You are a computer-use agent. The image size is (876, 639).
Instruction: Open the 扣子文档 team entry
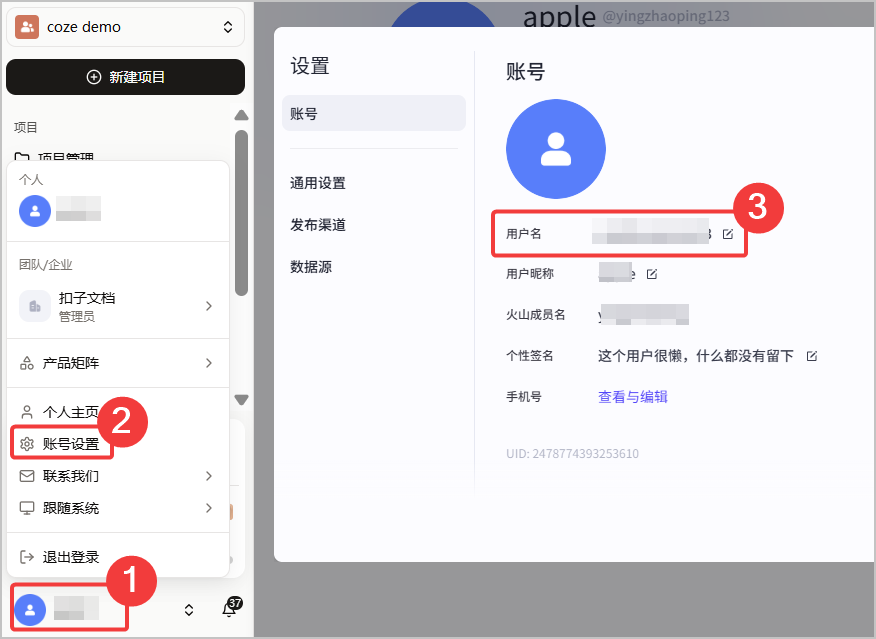[118, 306]
